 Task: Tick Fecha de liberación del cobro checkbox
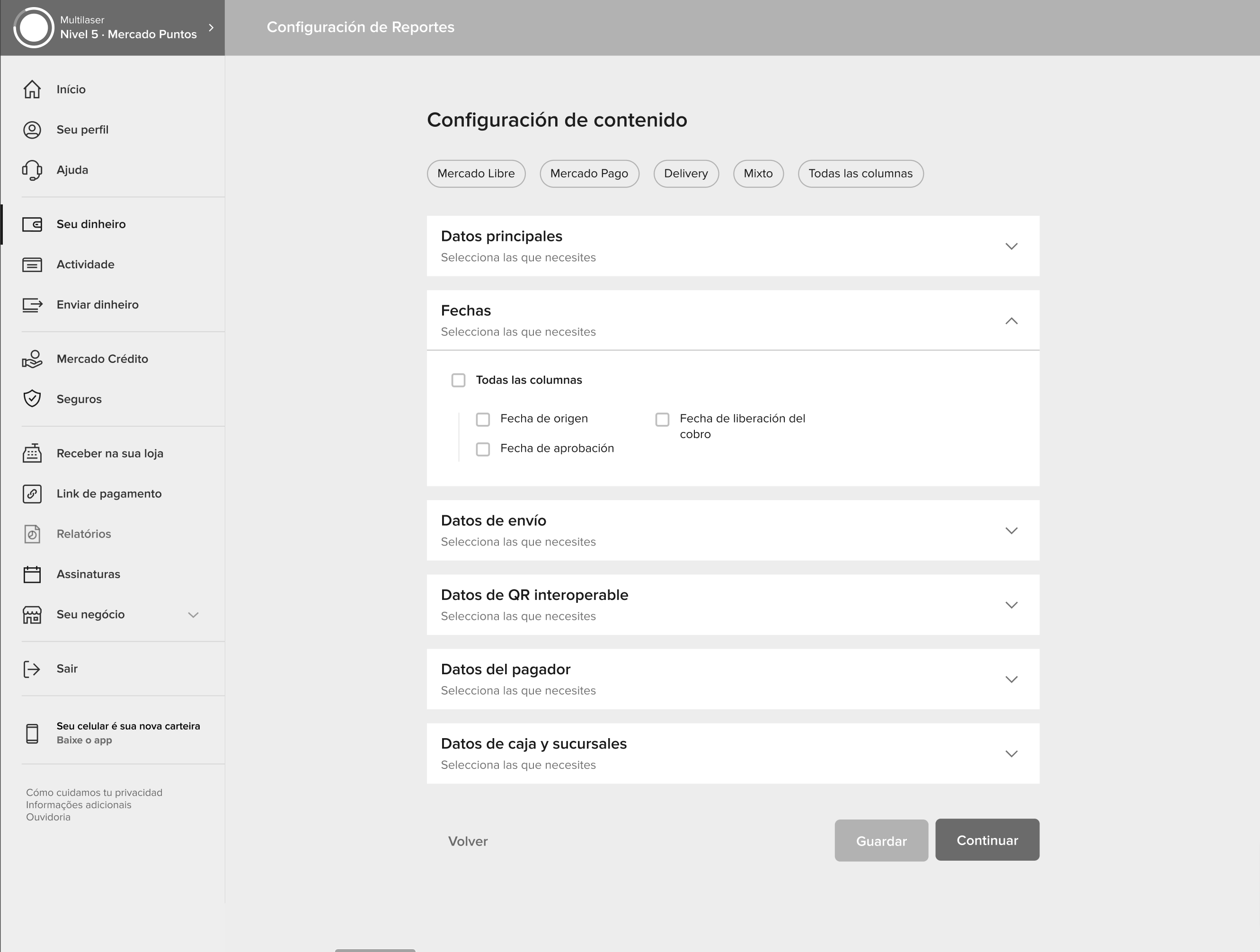[662, 420]
